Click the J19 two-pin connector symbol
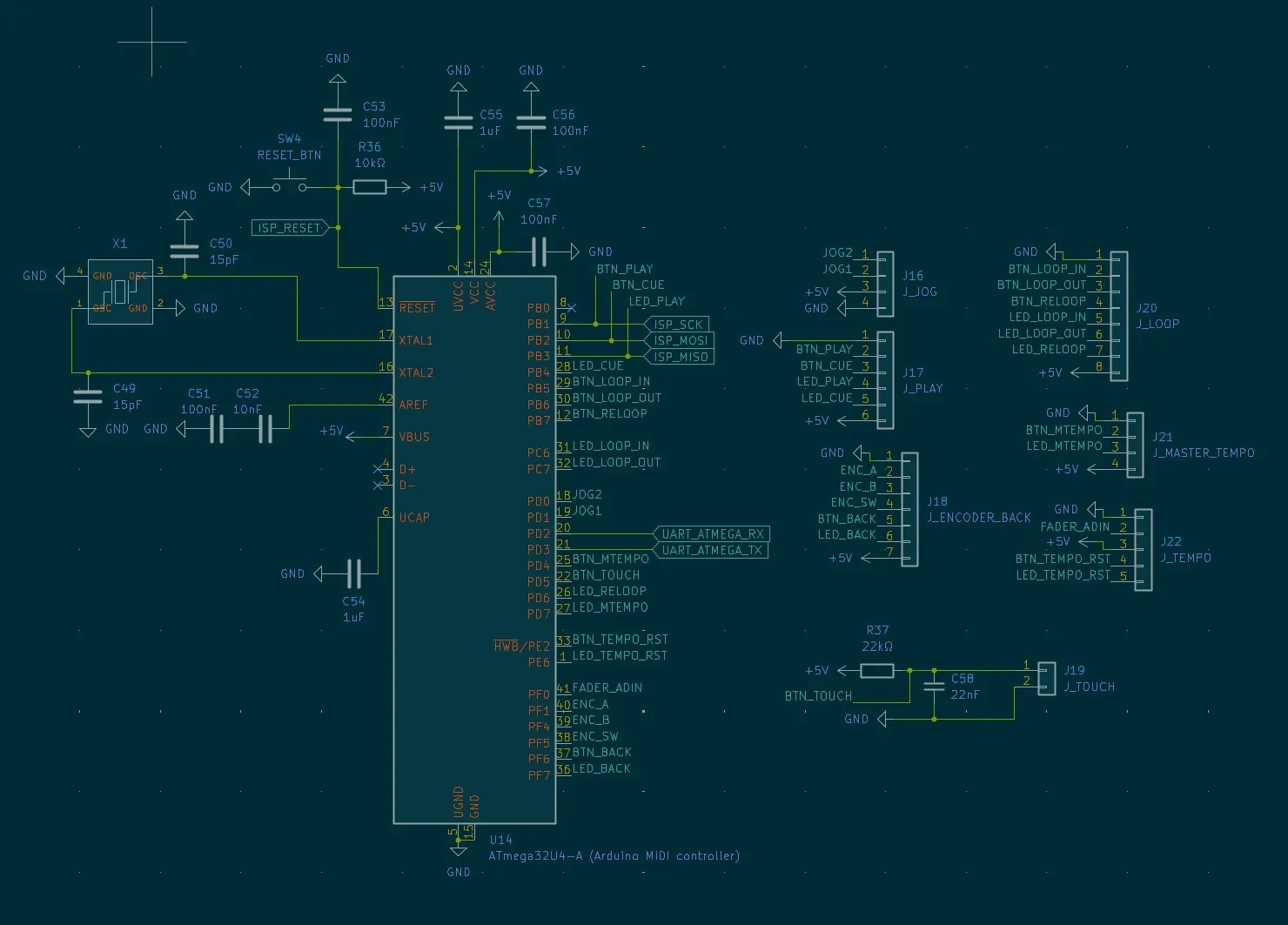The width and height of the screenshot is (1288, 925). 1046,679
